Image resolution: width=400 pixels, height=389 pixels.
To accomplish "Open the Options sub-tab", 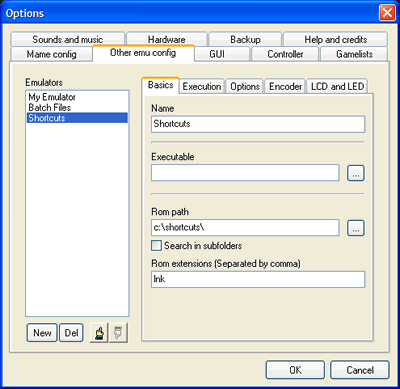I will pyautogui.click(x=245, y=86).
